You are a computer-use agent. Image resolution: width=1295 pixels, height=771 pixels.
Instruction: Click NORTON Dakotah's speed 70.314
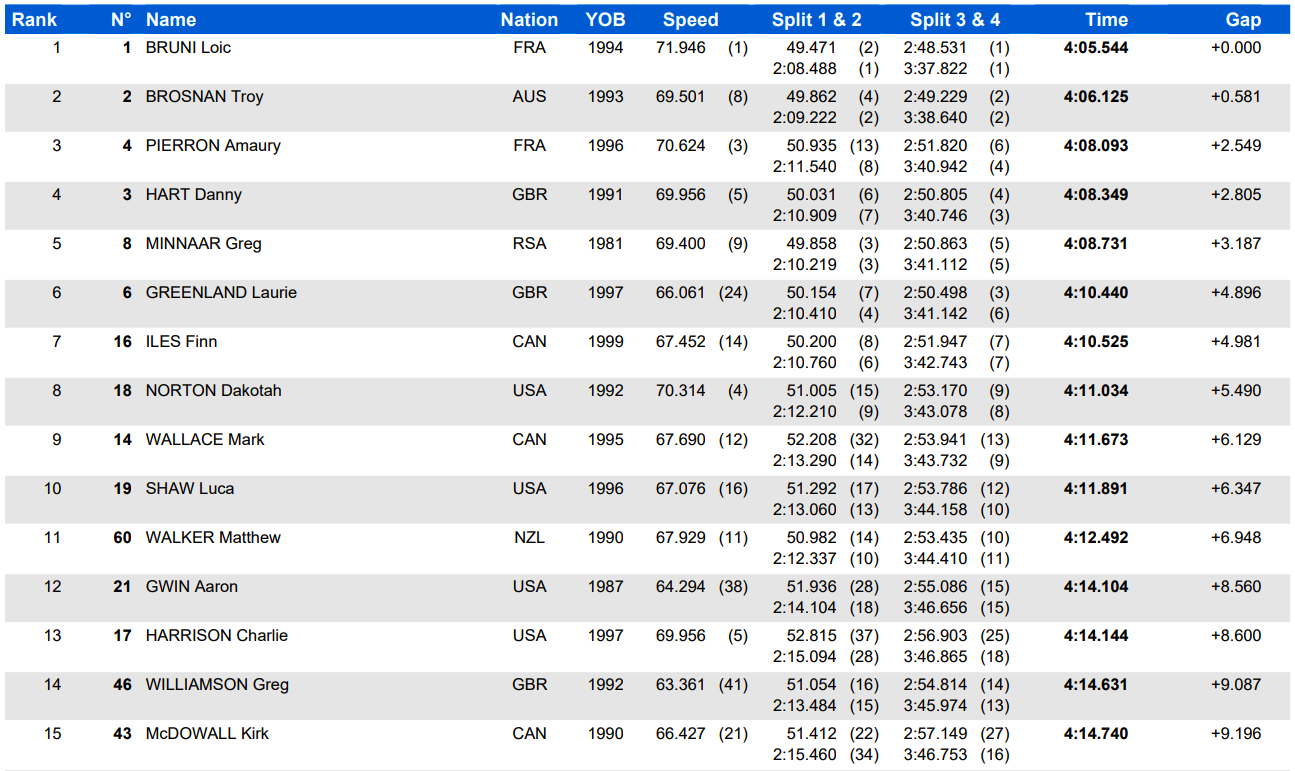tap(680, 391)
